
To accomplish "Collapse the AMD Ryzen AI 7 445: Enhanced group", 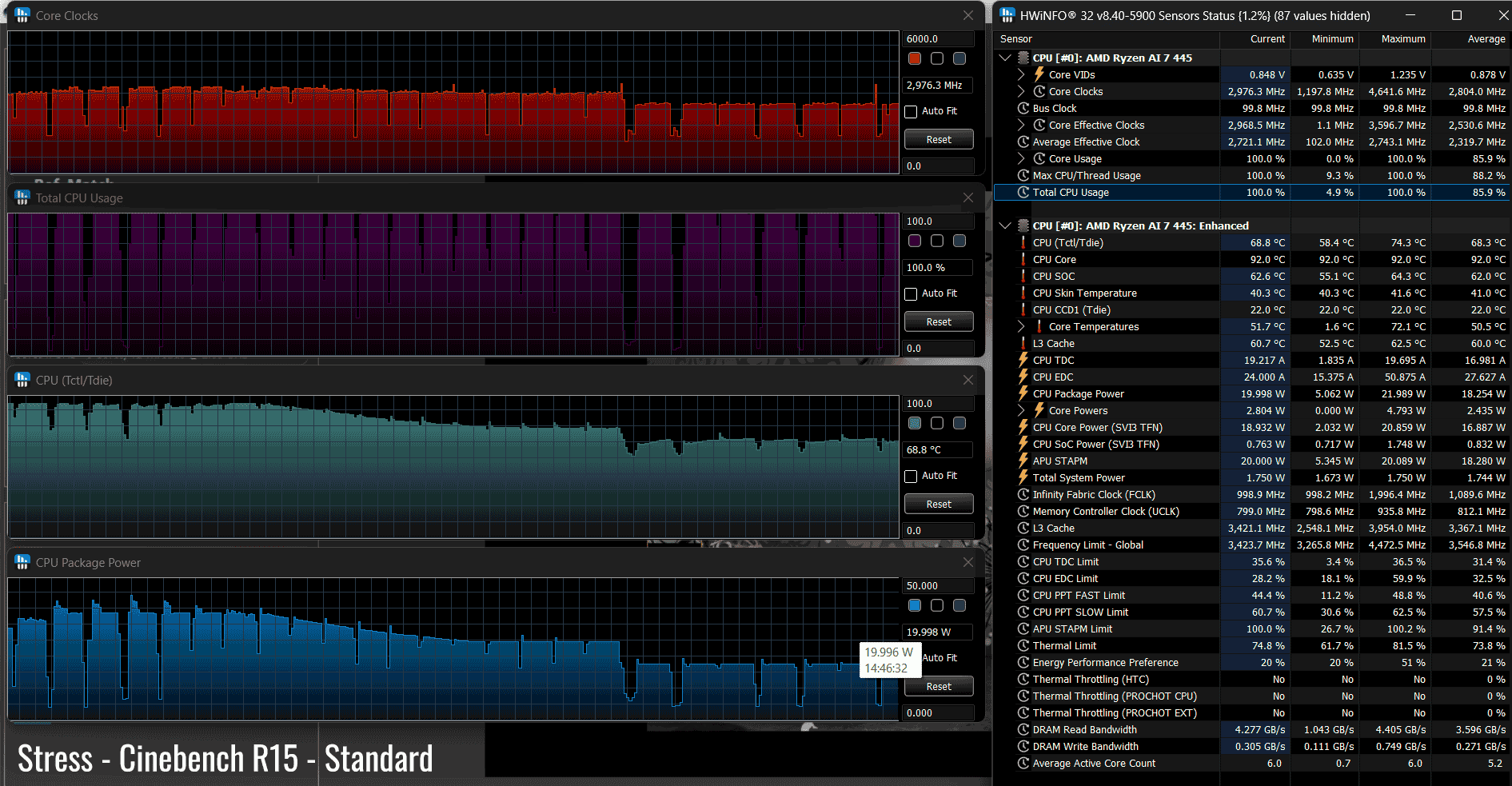I will [1005, 225].
